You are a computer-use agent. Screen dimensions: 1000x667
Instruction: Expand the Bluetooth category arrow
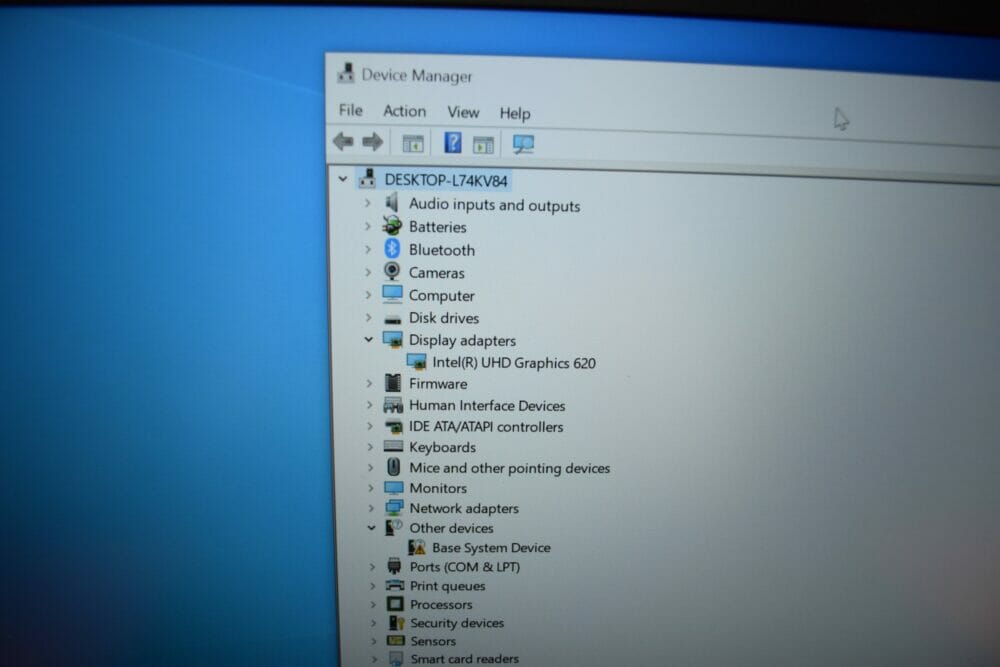point(368,249)
